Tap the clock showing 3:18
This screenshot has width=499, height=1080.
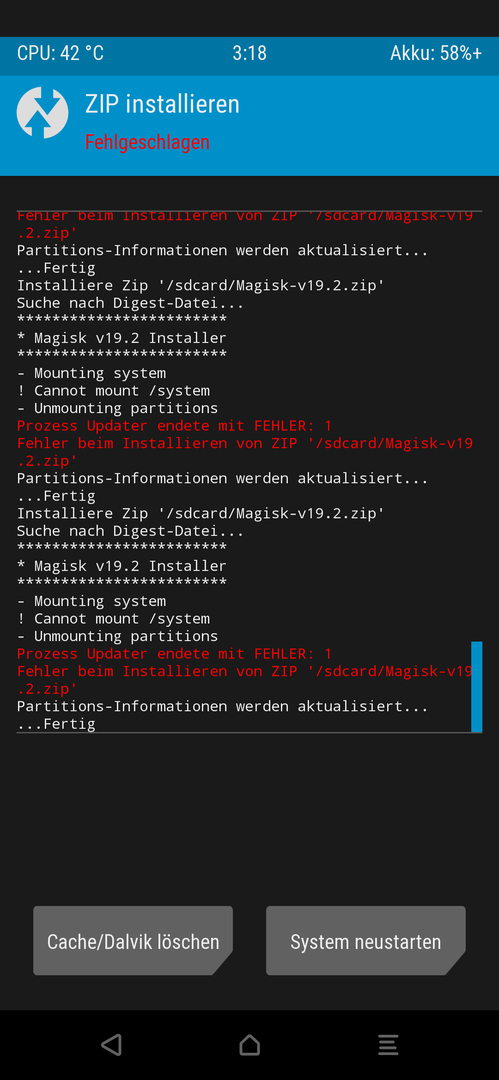250,54
